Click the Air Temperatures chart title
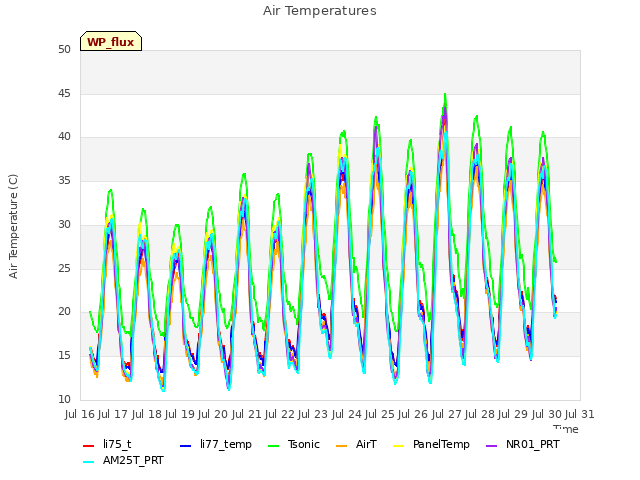The height and width of the screenshot is (480, 640). [320, 11]
